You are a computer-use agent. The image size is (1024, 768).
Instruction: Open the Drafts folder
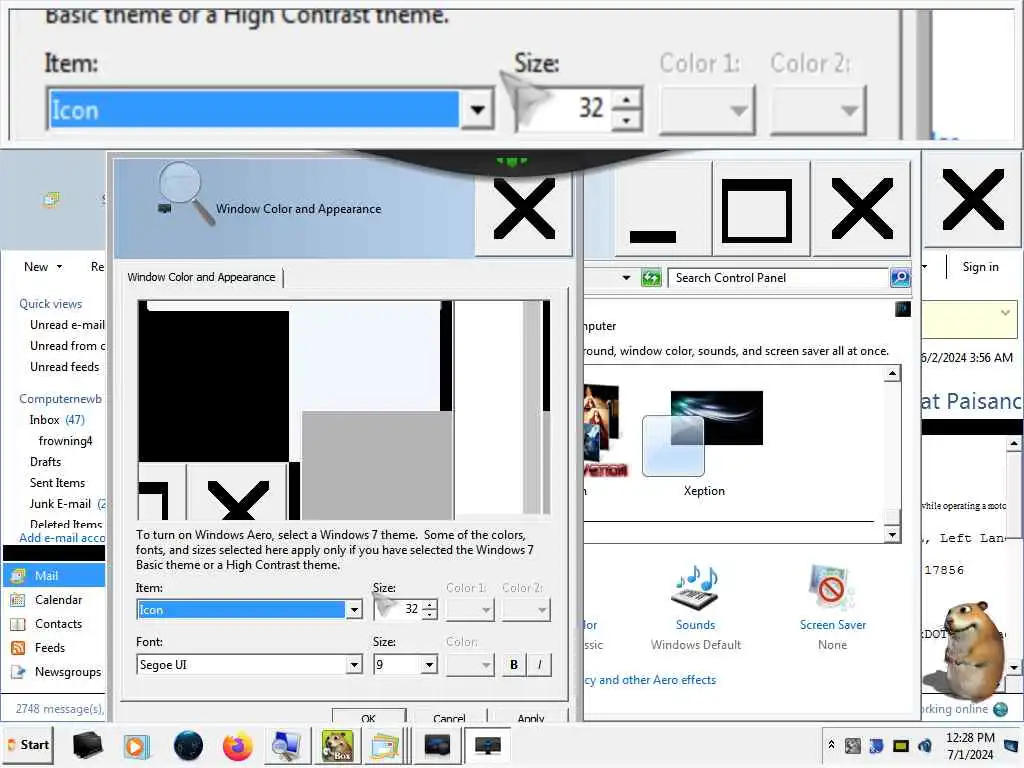coord(45,462)
